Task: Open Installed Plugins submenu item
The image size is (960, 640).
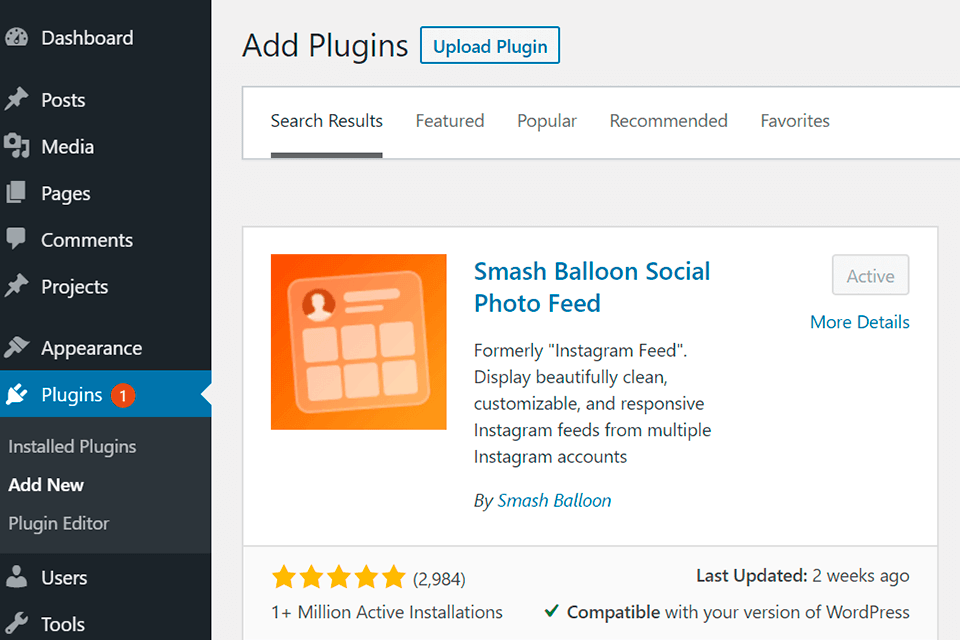Action: pos(72,447)
